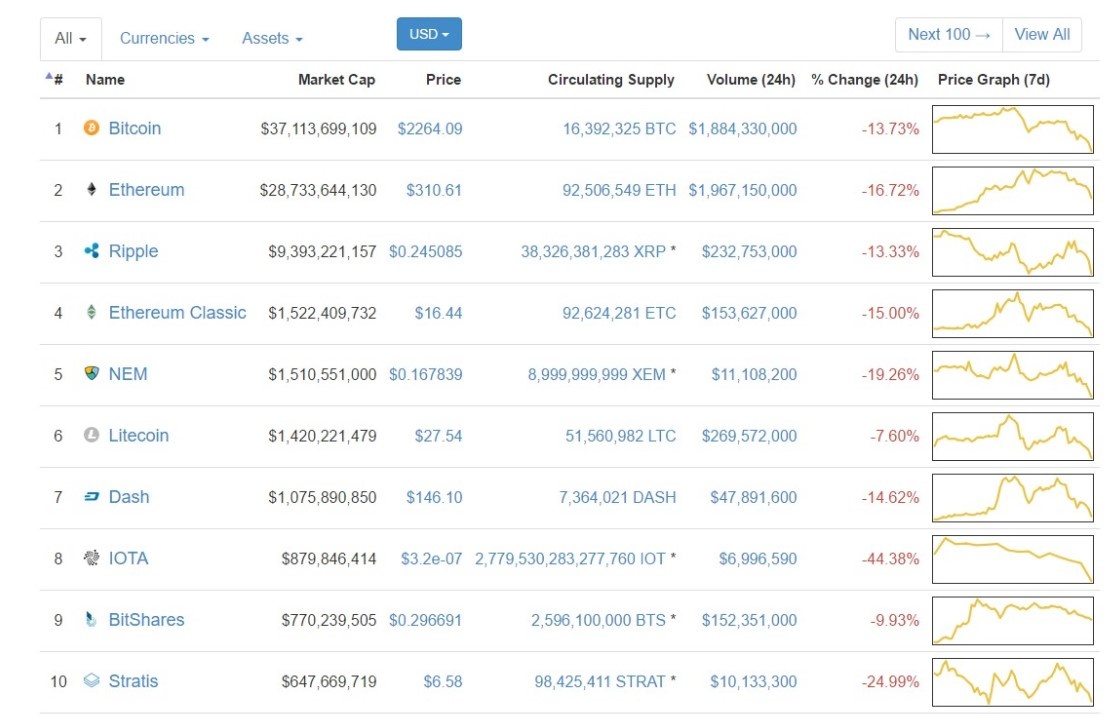This screenshot has height=716, width=1105.
Task: Click the Litecoin coin icon
Action: (91, 435)
